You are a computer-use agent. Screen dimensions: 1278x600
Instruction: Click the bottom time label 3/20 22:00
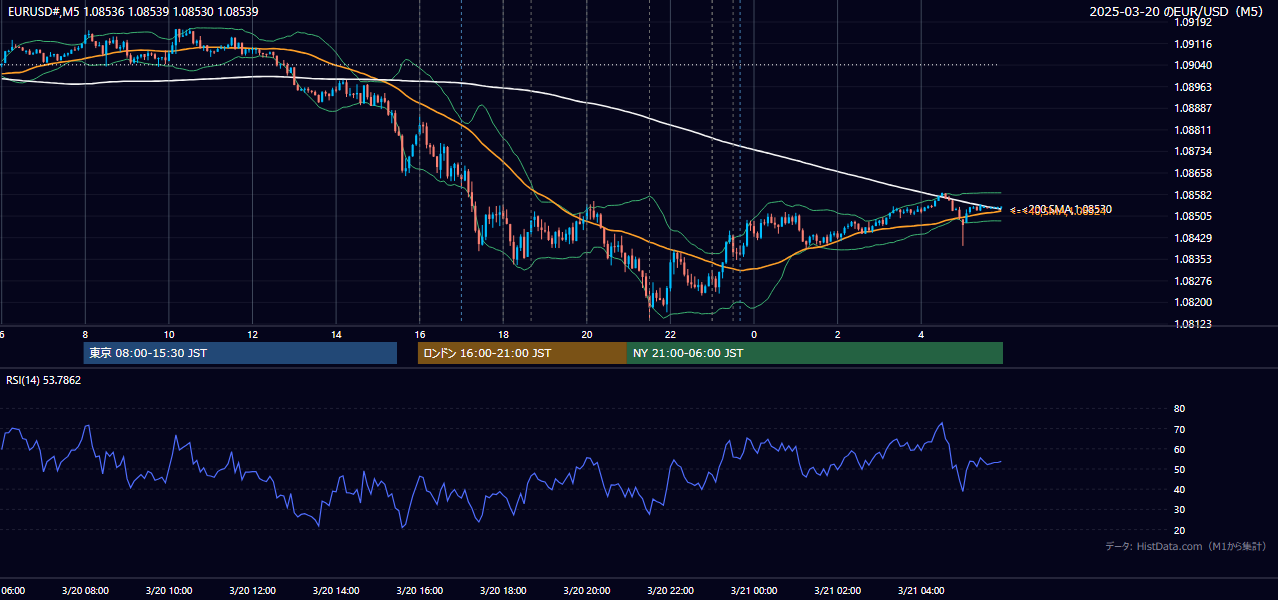click(x=670, y=591)
